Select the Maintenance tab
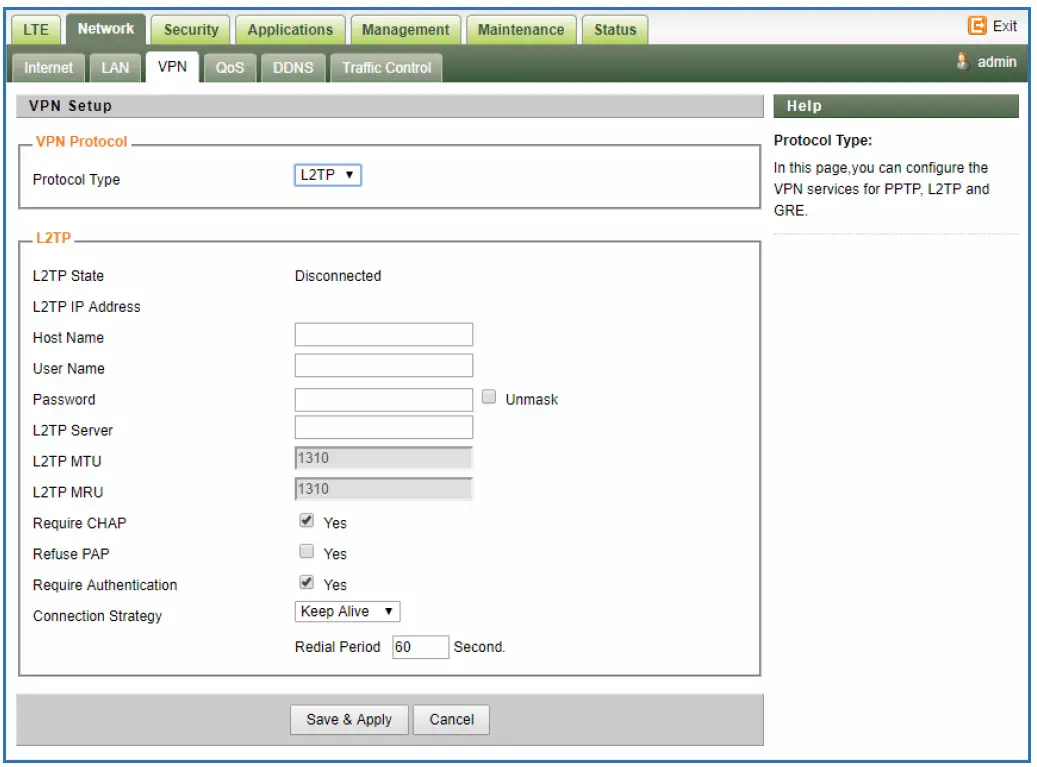The image size is (1037, 767). click(x=521, y=30)
